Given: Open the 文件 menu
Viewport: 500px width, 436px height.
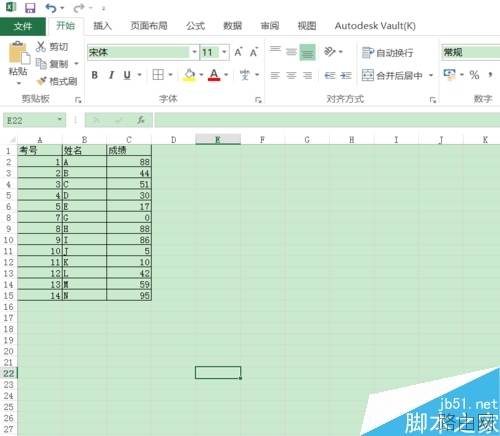Looking at the screenshot, I should click(23, 26).
